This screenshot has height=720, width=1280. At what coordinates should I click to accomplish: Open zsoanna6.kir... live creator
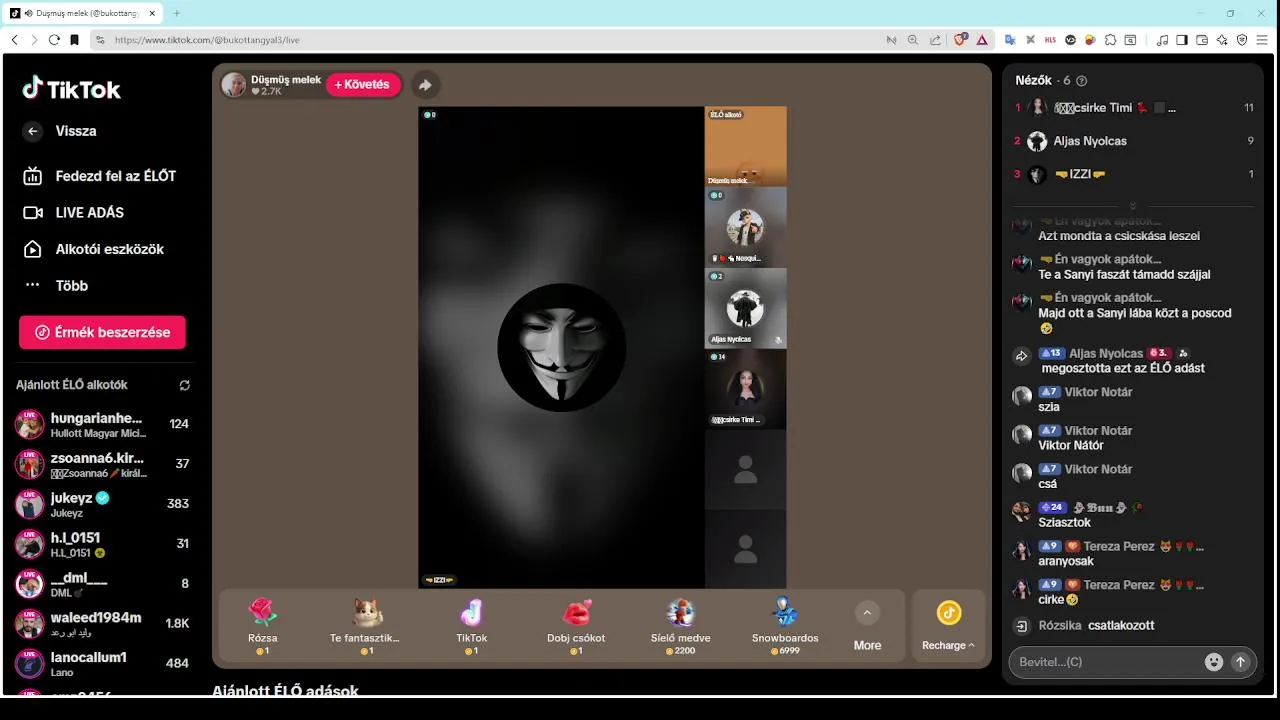tap(103, 464)
